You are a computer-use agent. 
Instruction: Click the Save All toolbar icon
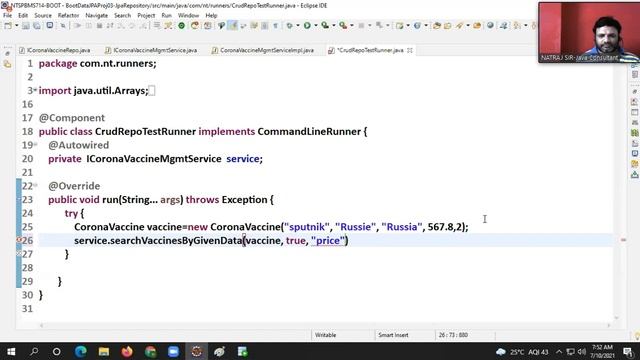pyautogui.click(x=37, y=26)
